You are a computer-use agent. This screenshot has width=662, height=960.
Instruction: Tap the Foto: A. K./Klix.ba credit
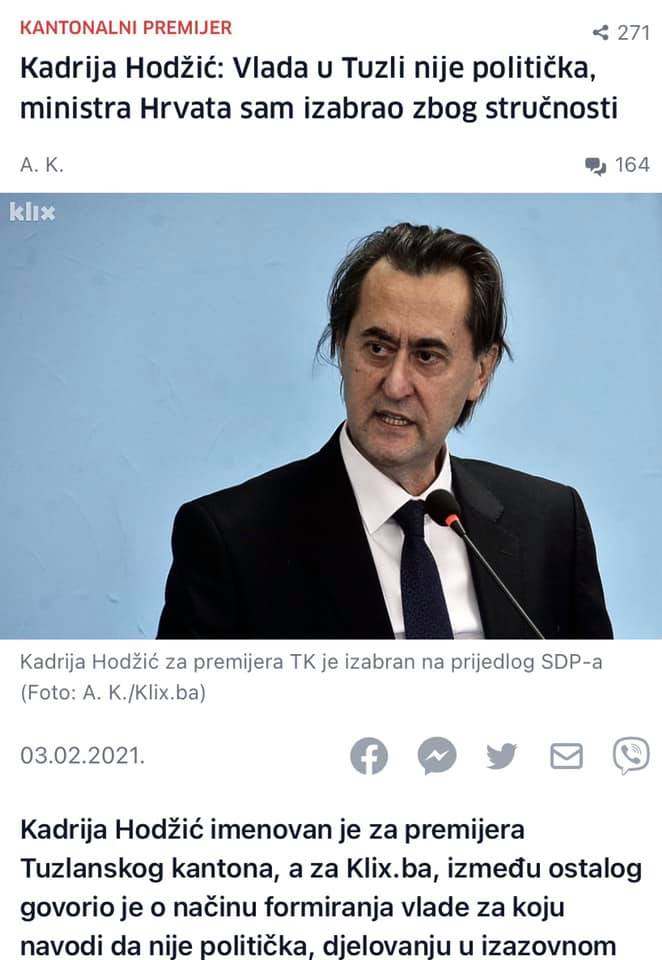(x=113, y=692)
